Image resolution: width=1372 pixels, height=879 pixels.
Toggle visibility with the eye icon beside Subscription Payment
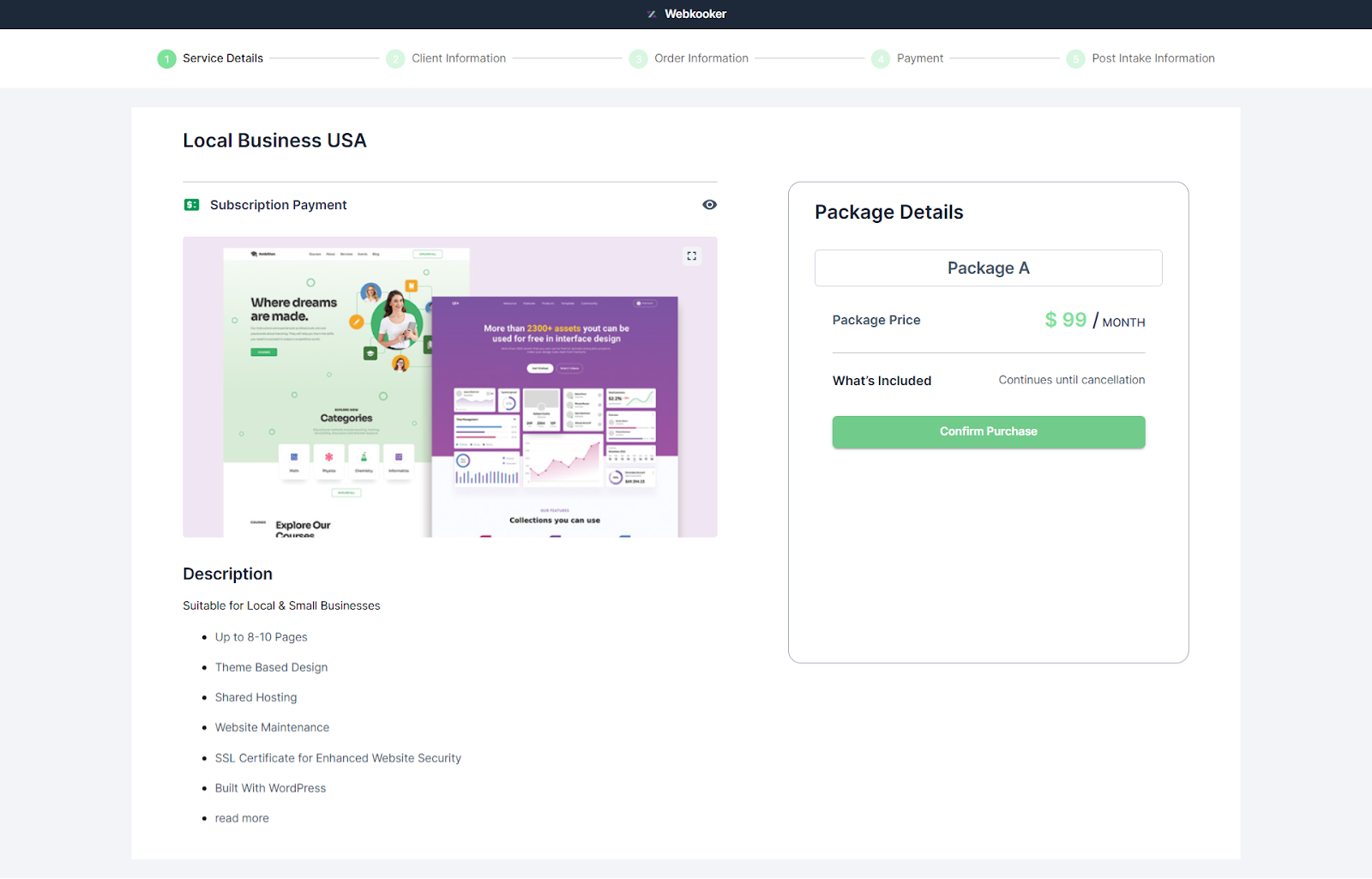[x=709, y=204]
